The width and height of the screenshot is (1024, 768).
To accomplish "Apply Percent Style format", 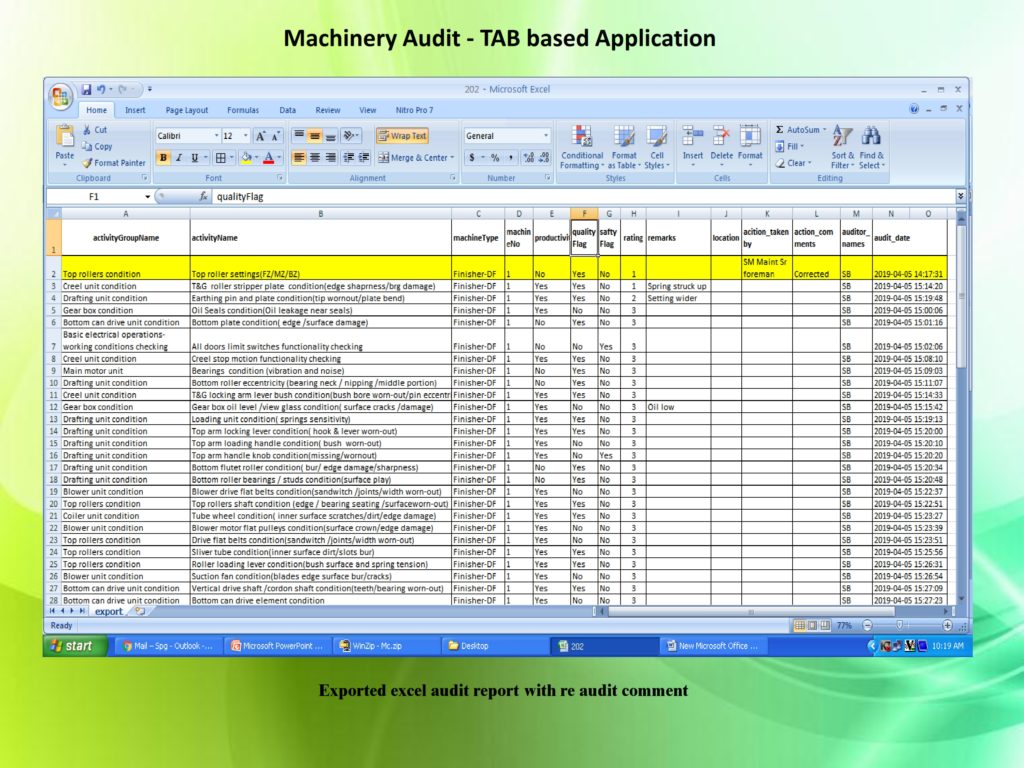I will tap(494, 157).
